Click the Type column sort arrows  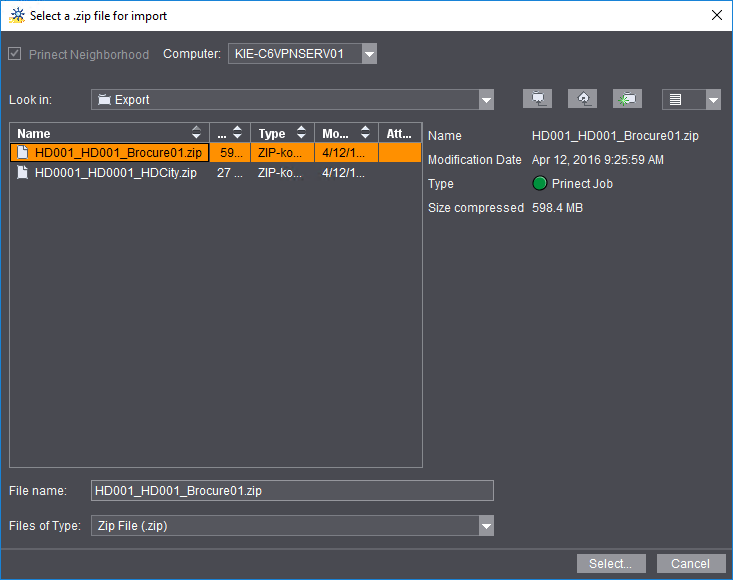coord(302,133)
